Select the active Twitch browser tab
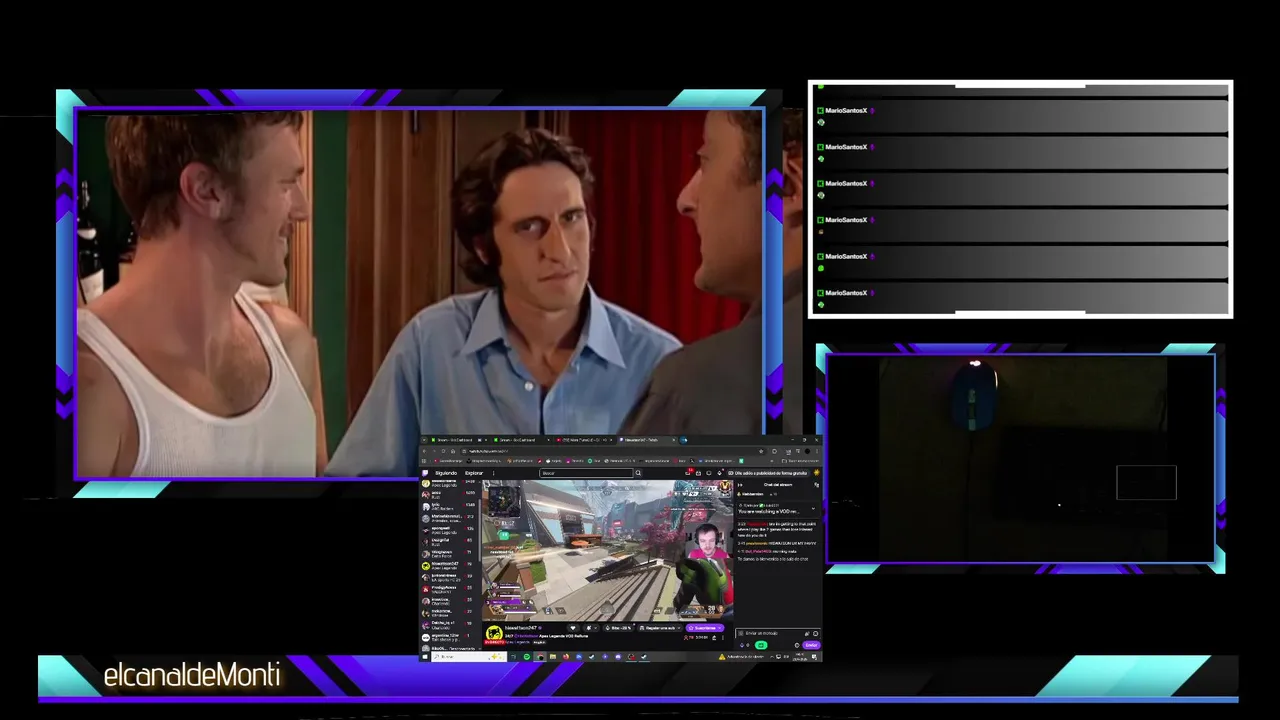This screenshot has width=1280, height=720. coord(645,440)
